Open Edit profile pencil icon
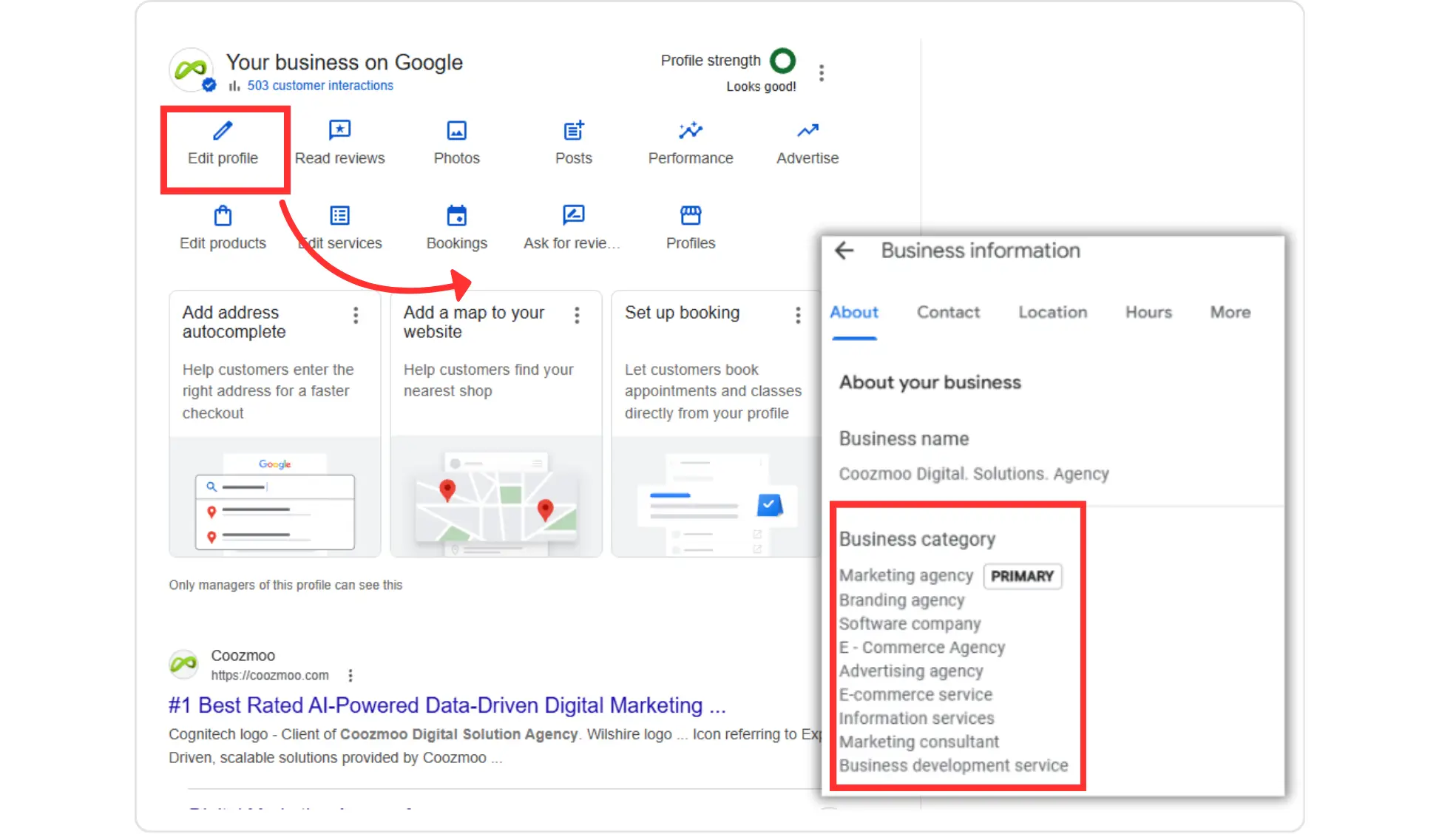Image resolution: width=1456 pixels, height=834 pixels. click(x=223, y=131)
